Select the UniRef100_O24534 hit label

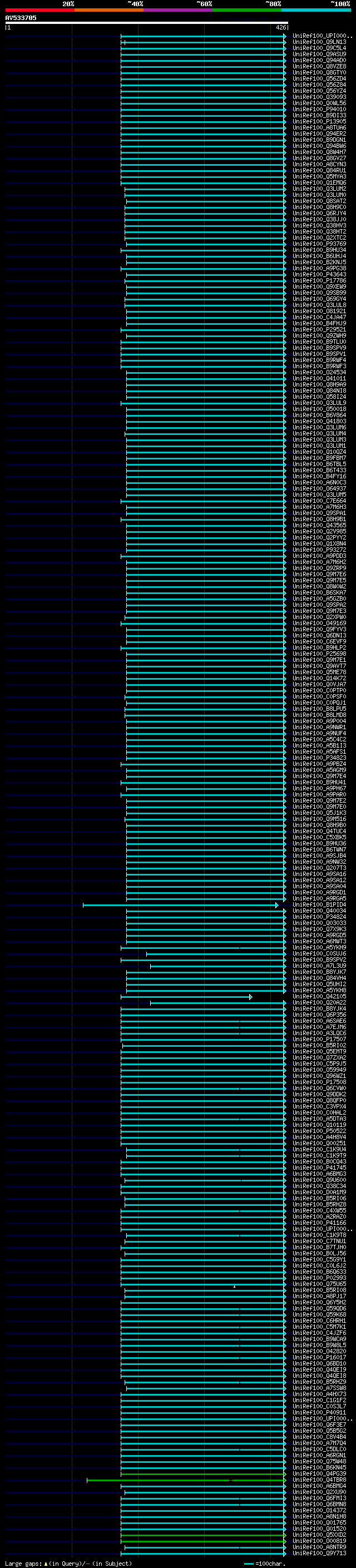pos(319,373)
